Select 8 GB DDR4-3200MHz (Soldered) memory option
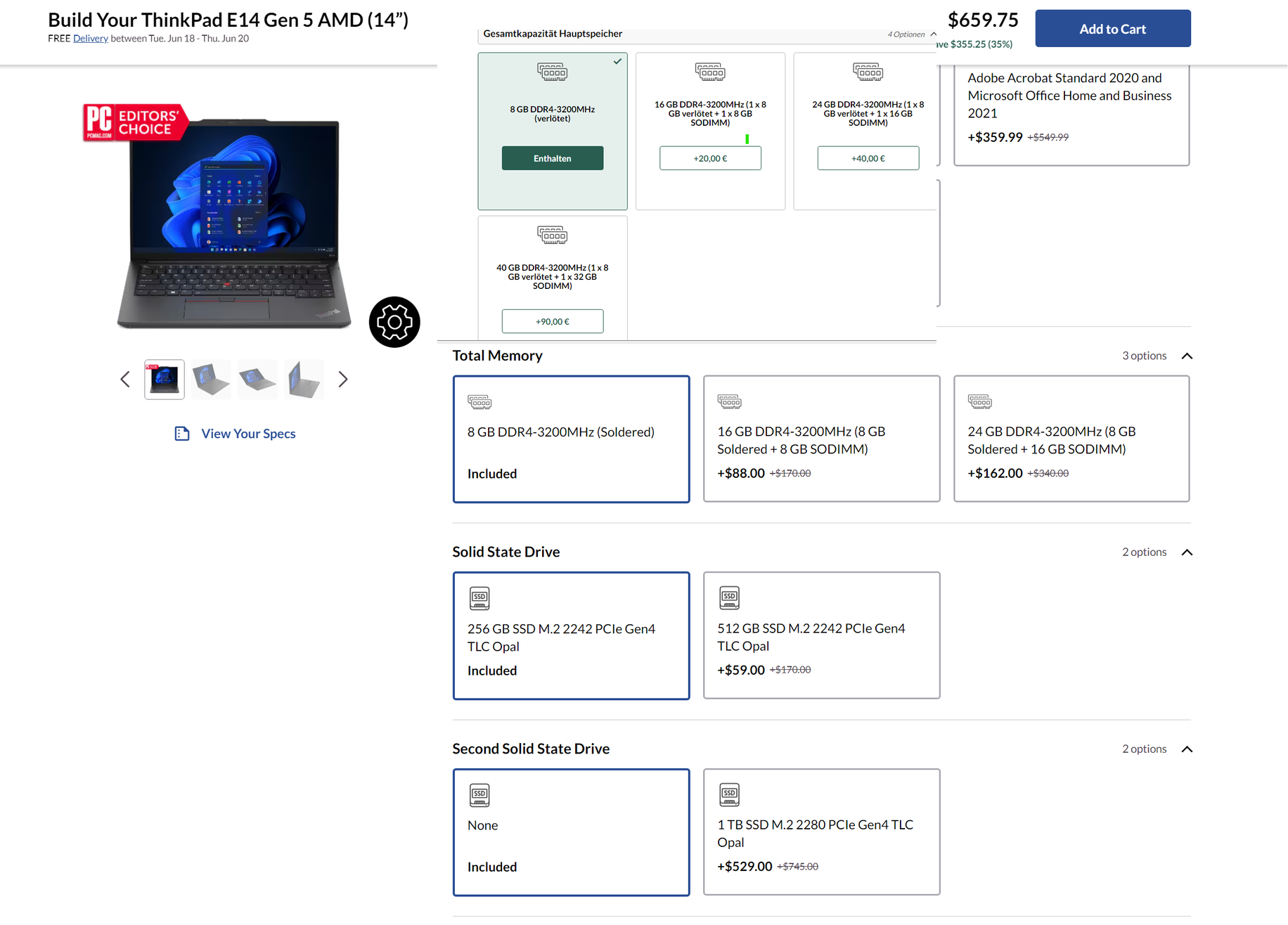 pyautogui.click(x=572, y=439)
